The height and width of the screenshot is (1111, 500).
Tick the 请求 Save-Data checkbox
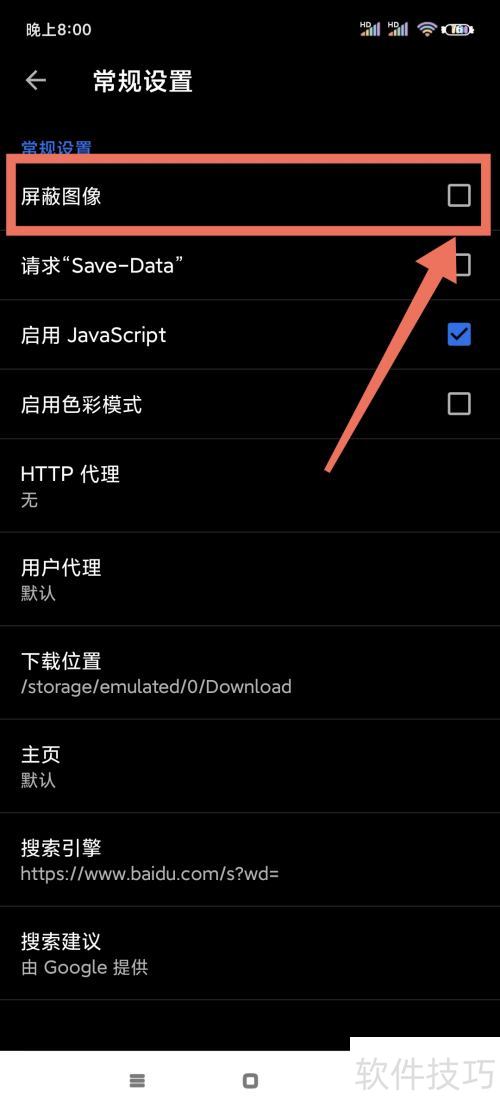462,265
